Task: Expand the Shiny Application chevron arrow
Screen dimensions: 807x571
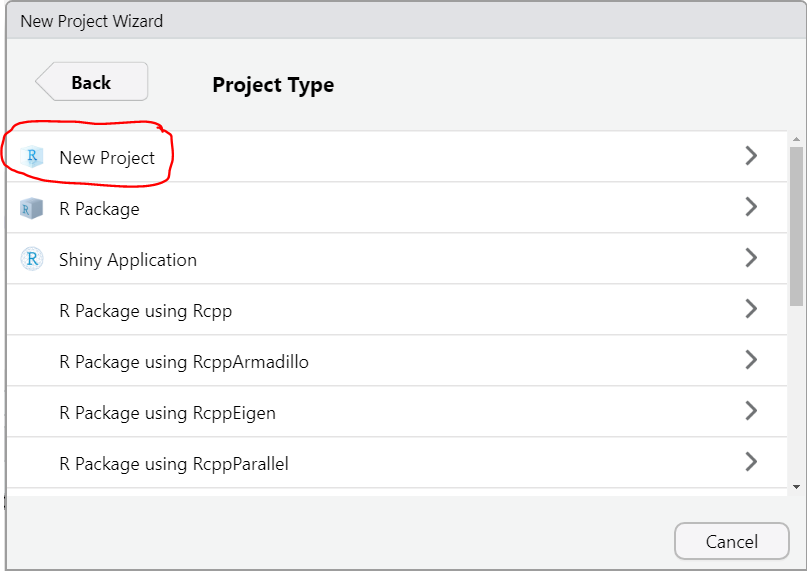Action: [x=751, y=257]
